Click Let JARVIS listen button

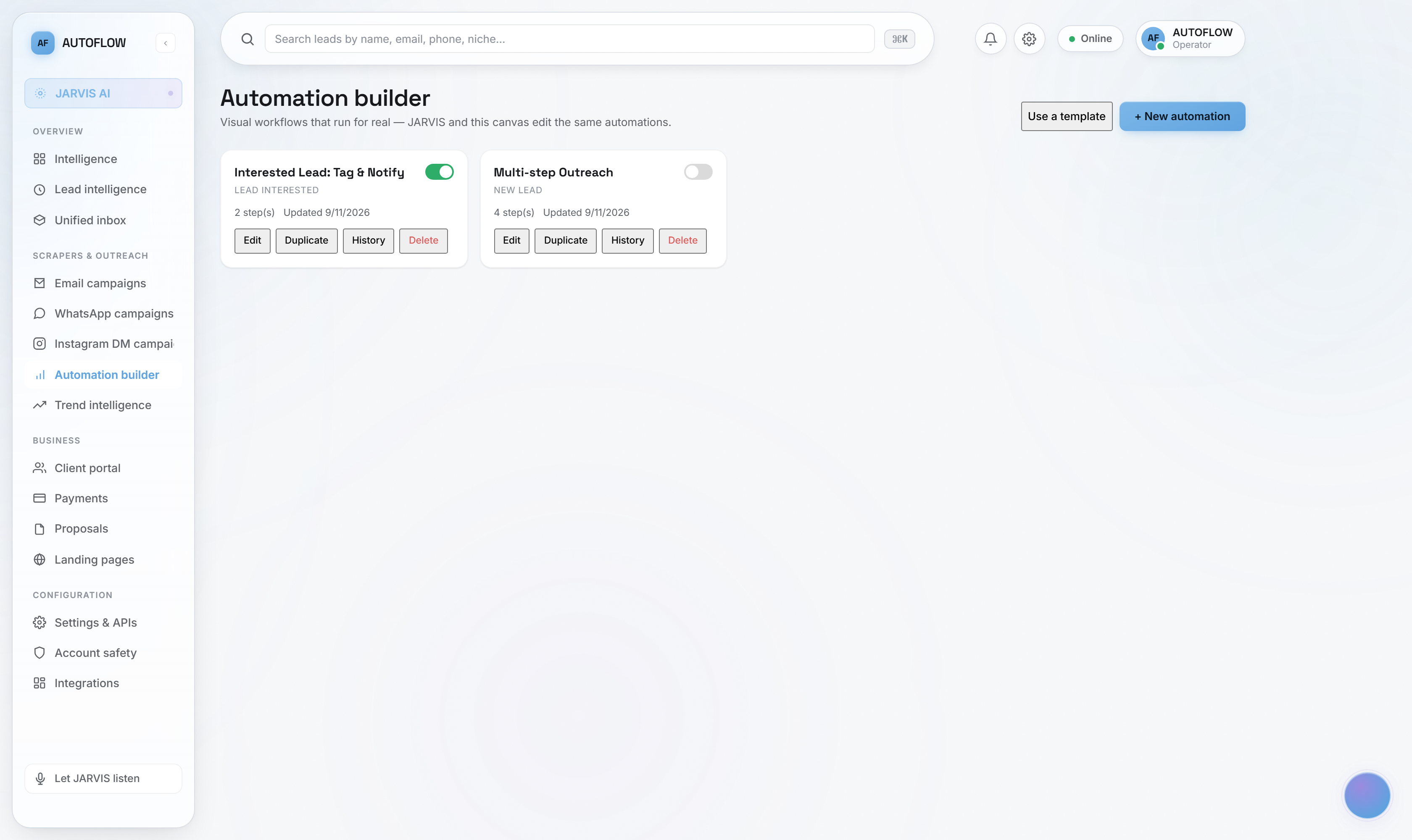click(103, 779)
